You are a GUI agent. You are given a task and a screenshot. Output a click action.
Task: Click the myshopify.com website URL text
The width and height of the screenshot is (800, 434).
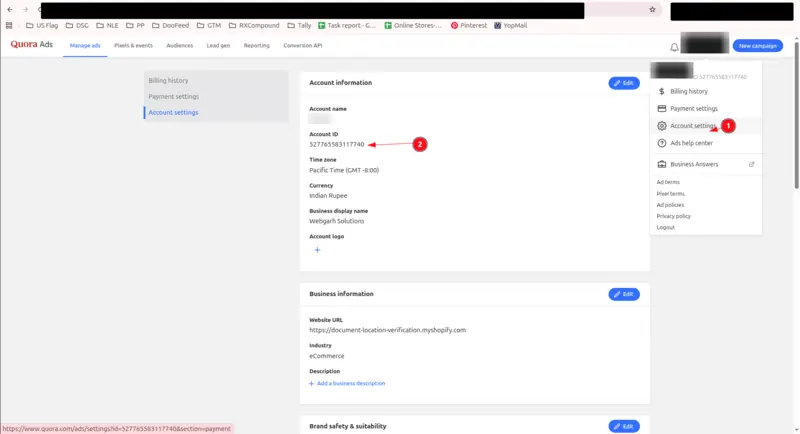click(x=387, y=330)
